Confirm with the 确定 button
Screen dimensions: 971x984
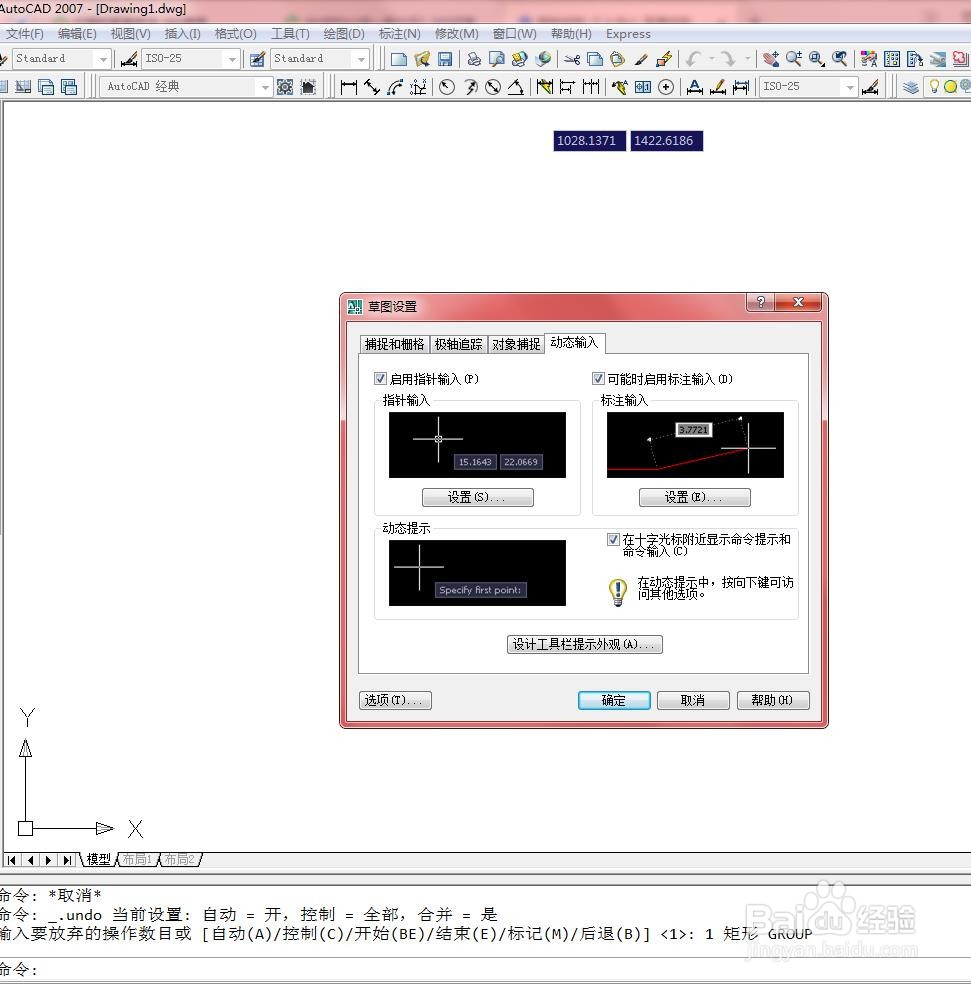point(614,700)
